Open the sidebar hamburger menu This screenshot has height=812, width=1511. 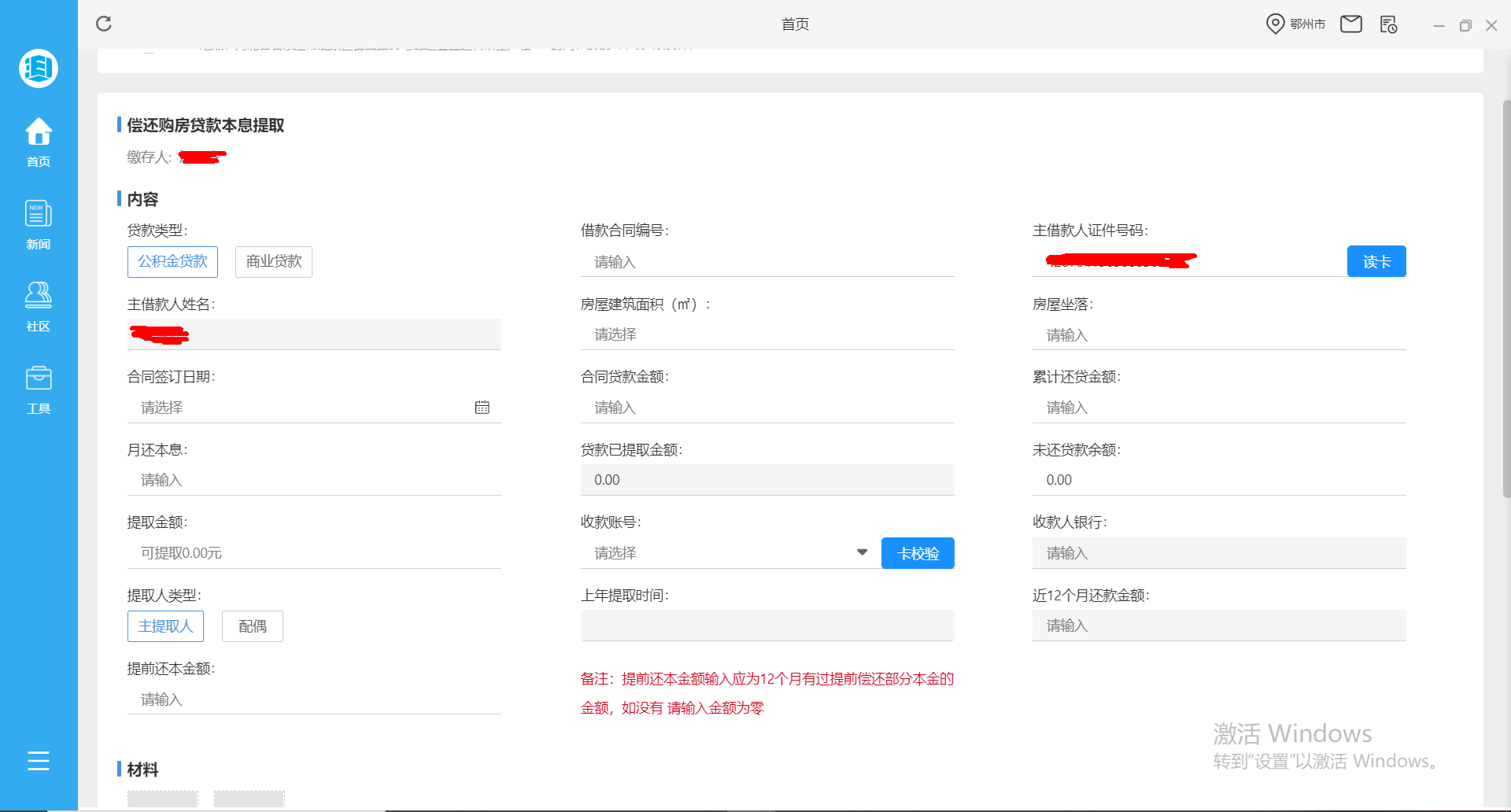[39, 760]
